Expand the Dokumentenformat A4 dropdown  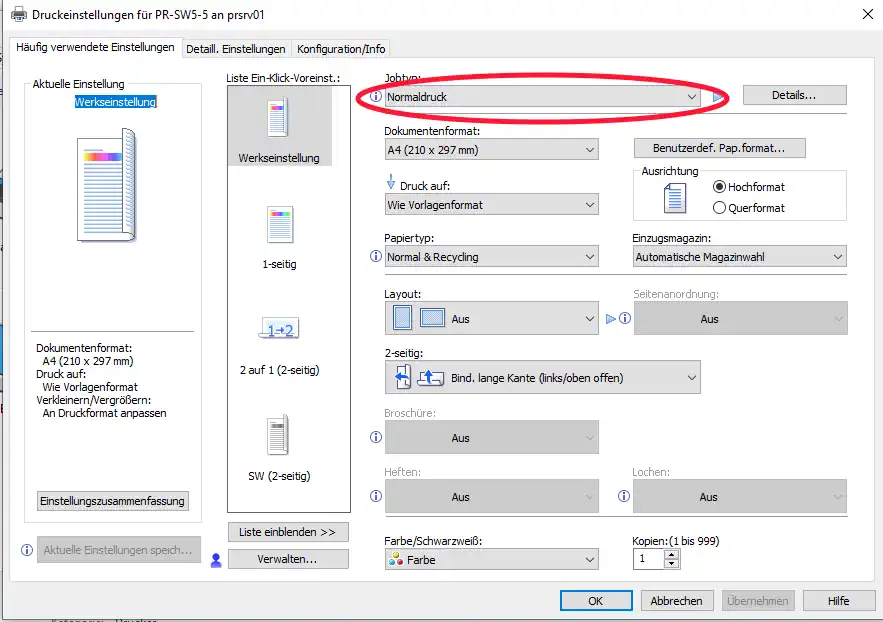(x=491, y=150)
